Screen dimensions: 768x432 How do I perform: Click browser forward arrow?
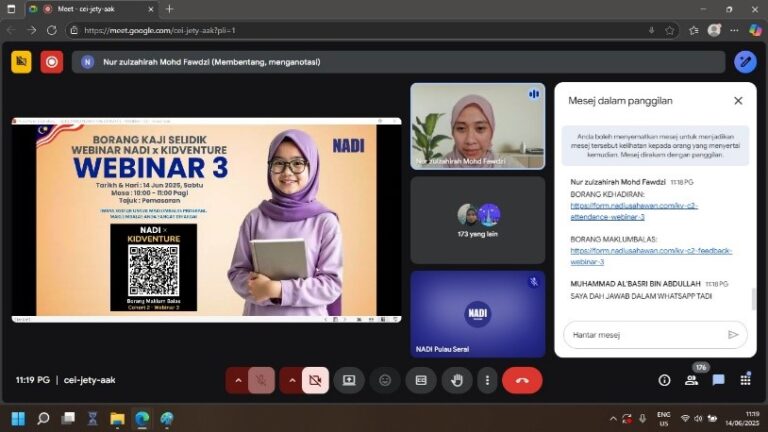(x=31, y=30)
